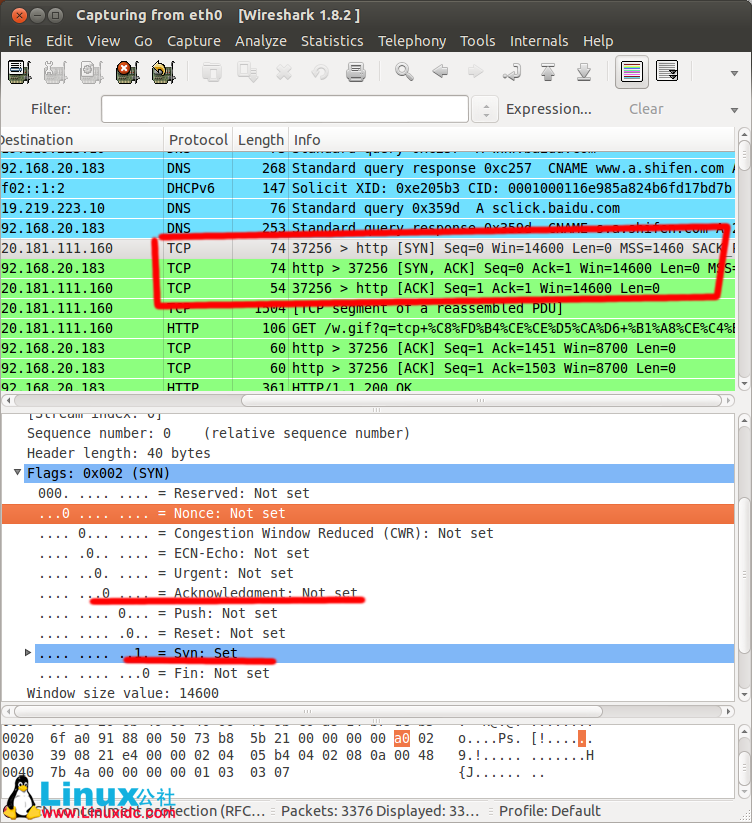The width and height of the screenshot is (752, 823).
Task: Find a packet with magnifier icon
Action: pos(404,72)
